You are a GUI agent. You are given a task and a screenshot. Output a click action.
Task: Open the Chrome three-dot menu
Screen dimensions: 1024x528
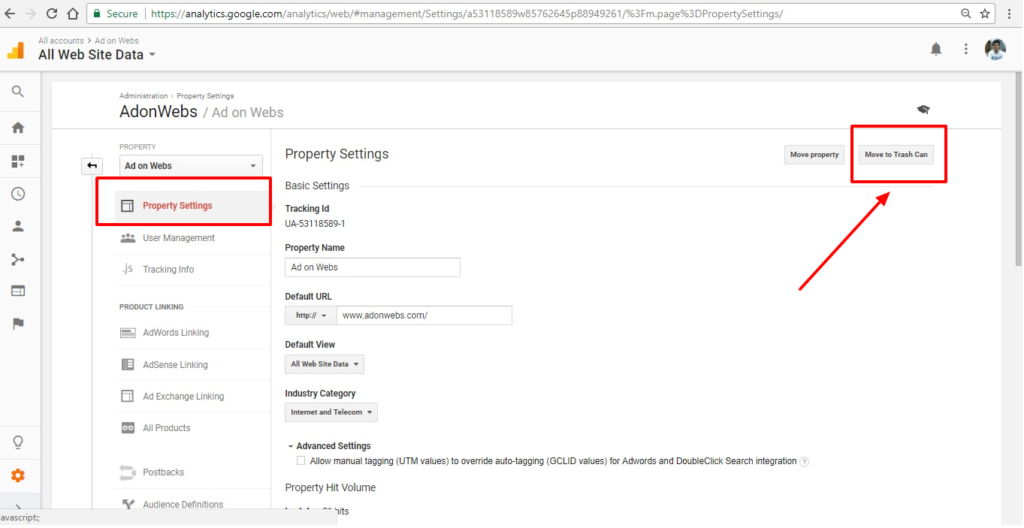(x=1010, y=13)
